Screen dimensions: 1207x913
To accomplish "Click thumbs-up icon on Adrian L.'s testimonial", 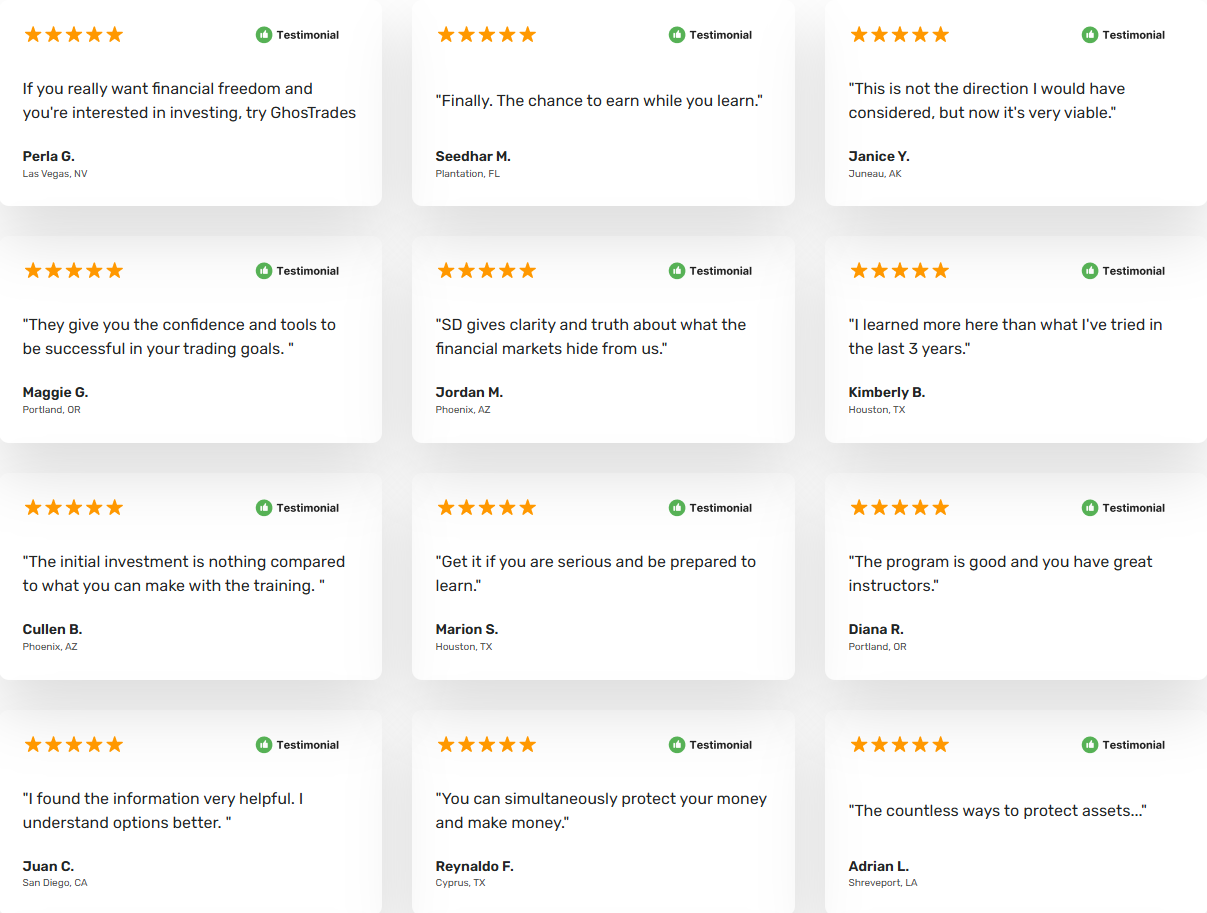I will pyautogui.click(x=1090, y=745).
